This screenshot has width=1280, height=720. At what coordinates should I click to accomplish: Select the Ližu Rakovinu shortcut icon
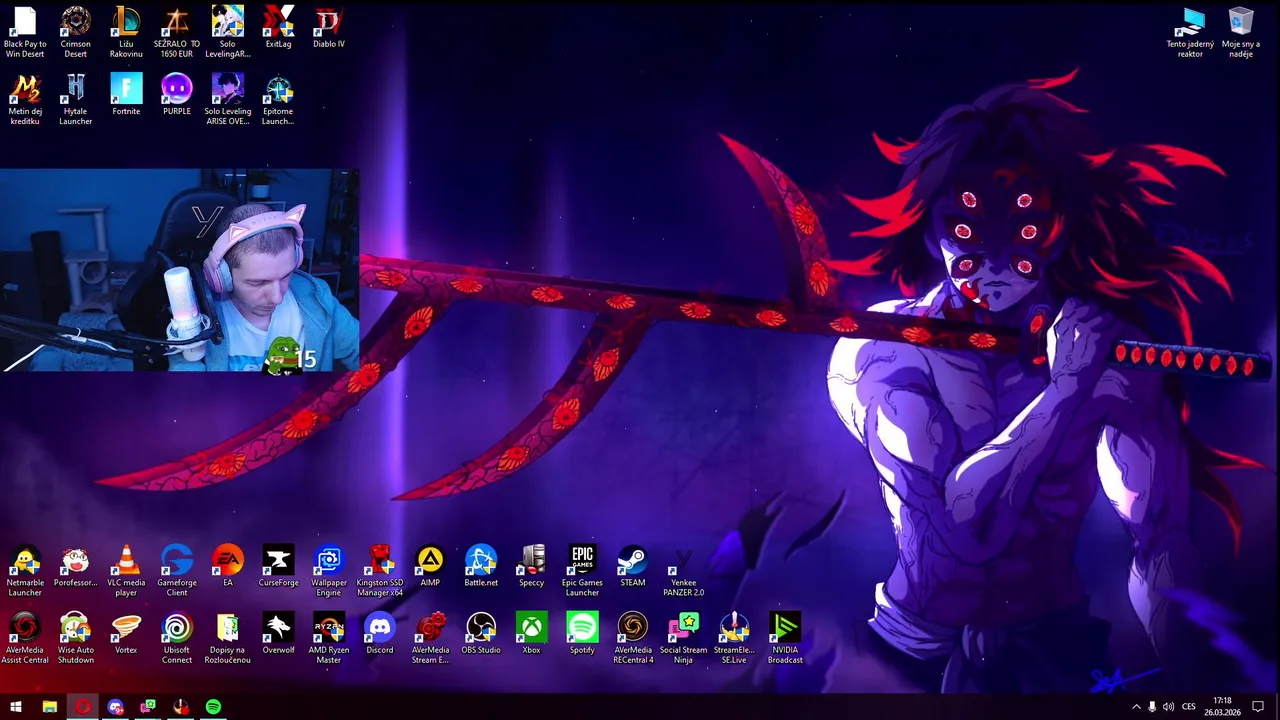pyautogui.click(x=126, y=32)
